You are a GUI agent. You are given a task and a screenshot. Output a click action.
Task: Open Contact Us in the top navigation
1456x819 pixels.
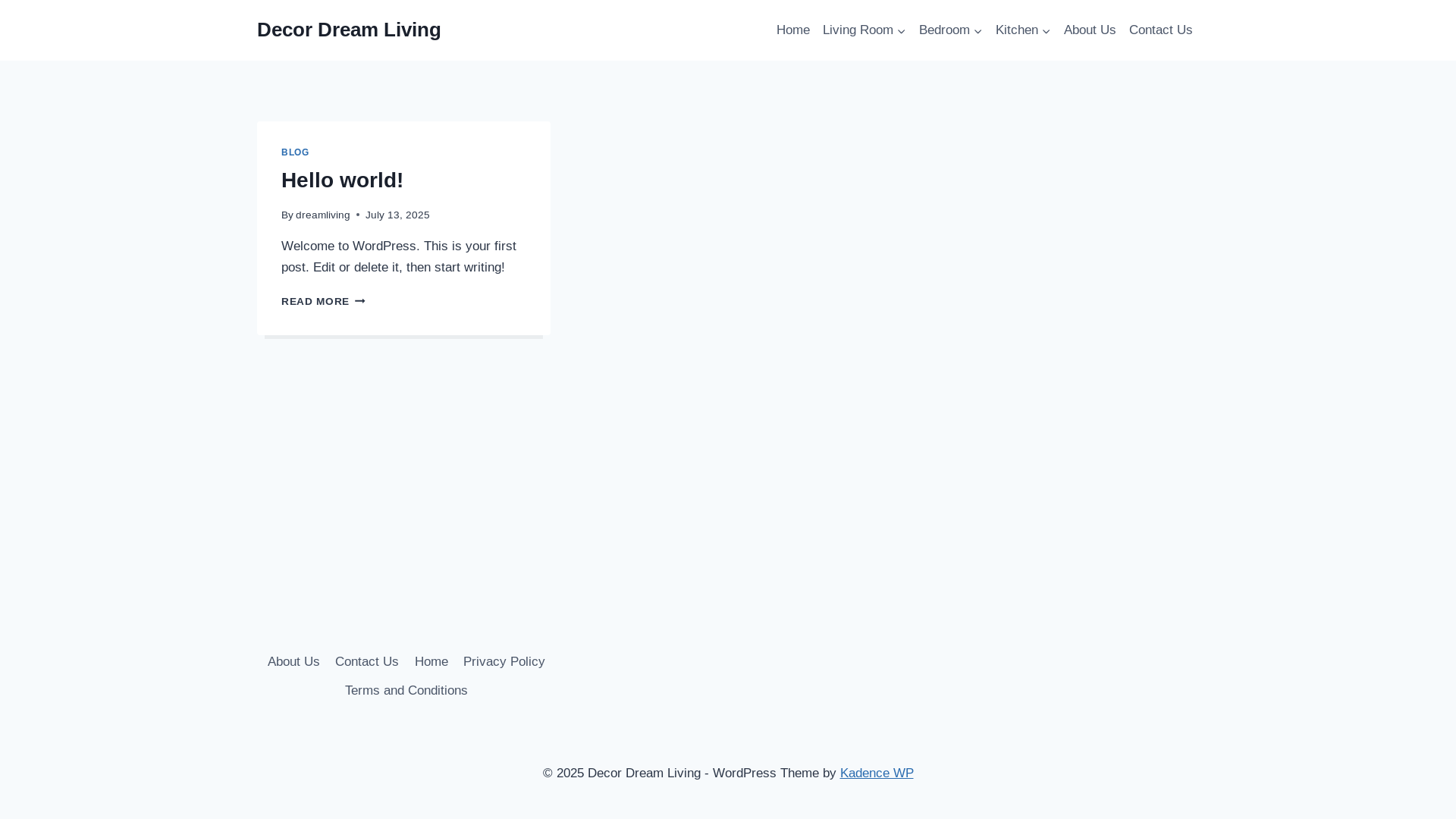[1160, 30]
